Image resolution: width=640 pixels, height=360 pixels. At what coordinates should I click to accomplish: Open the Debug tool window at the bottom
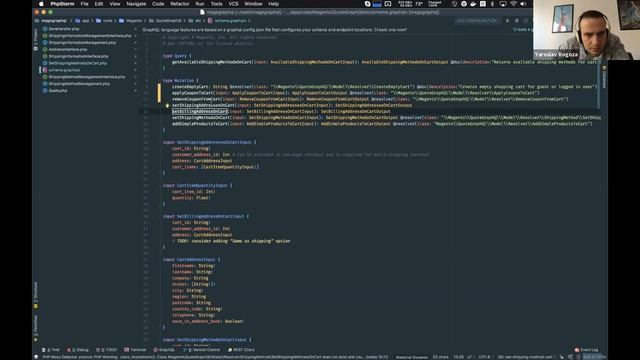[78, 350]
